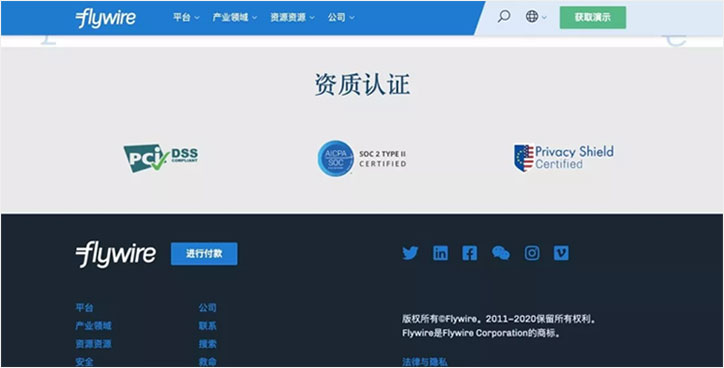Click the WeChat icon in footer

tap(501, 253)
